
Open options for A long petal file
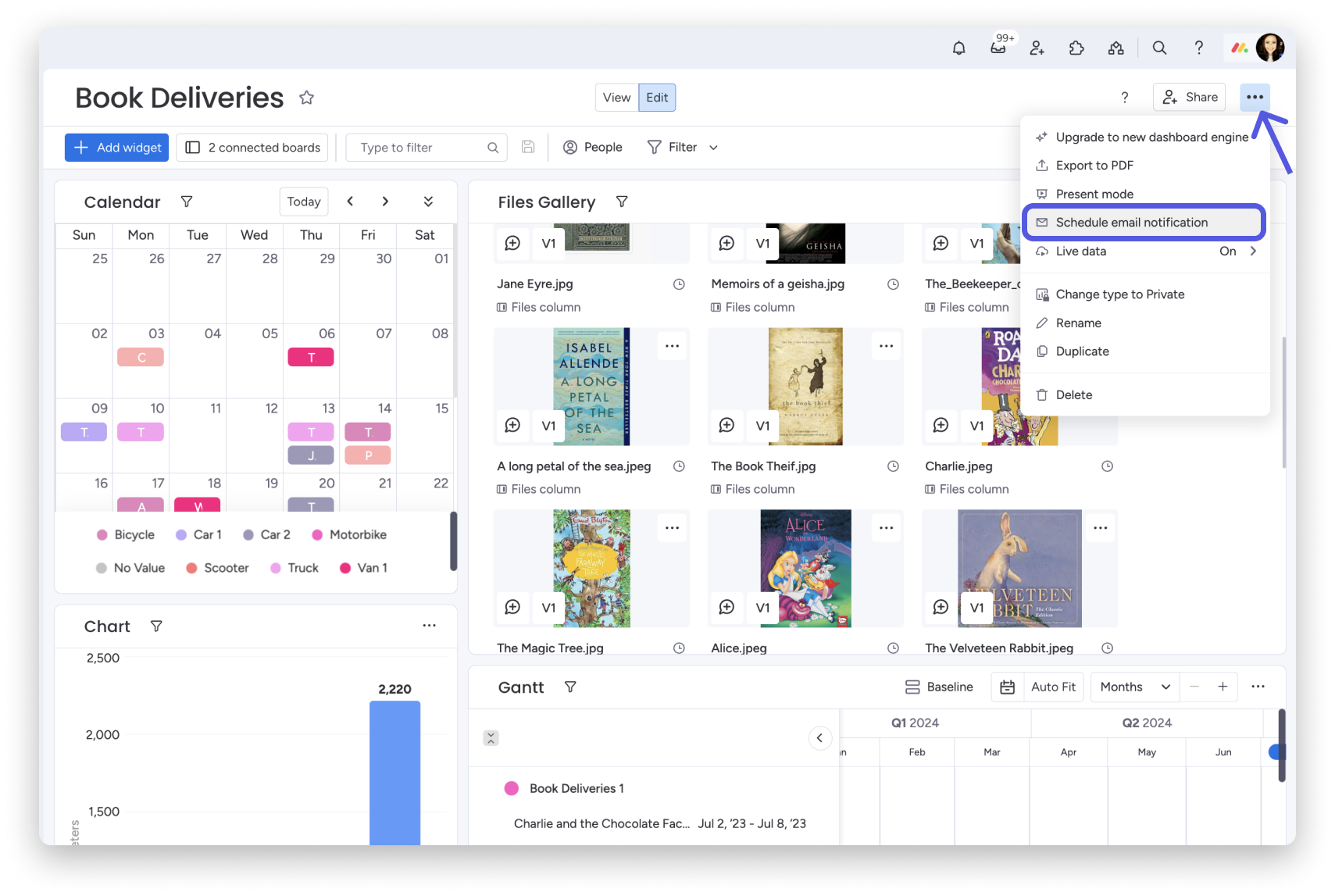coord(672,346)
